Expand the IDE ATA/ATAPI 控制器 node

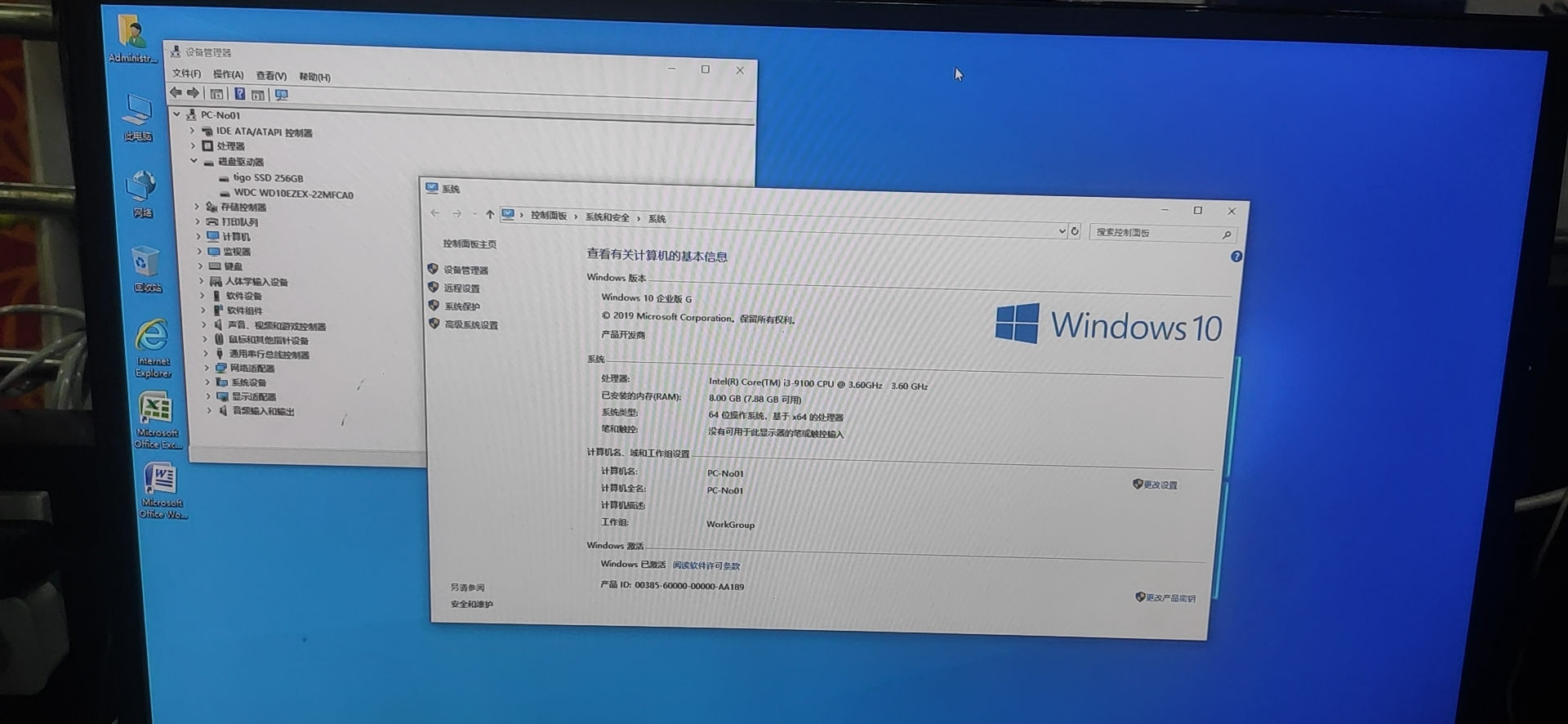coord(193,130)
